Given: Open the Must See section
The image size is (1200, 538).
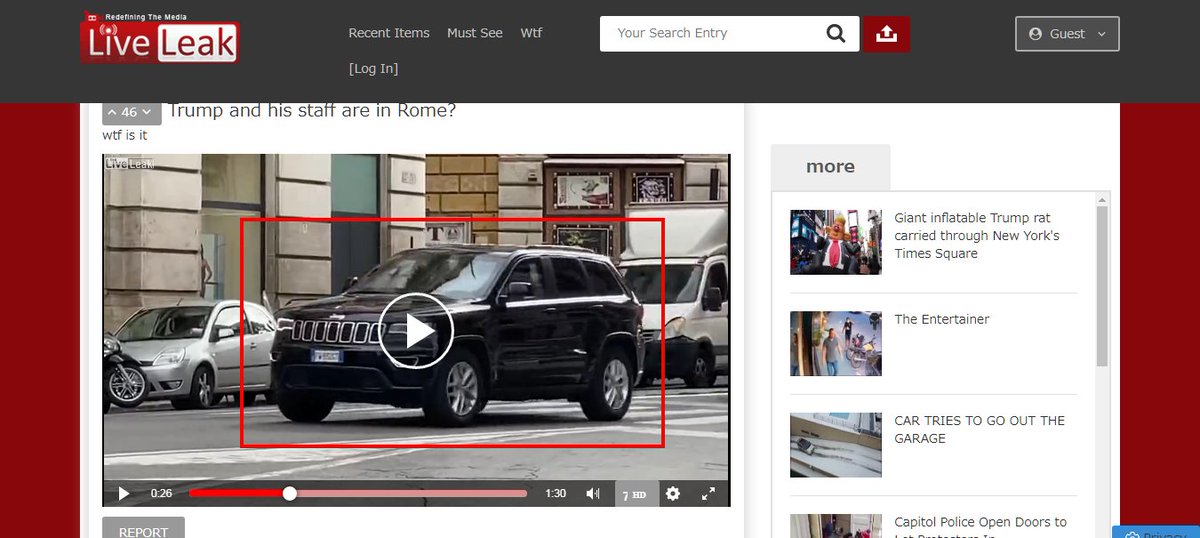Looking at the screenshot, I should [x=475, y=33].
